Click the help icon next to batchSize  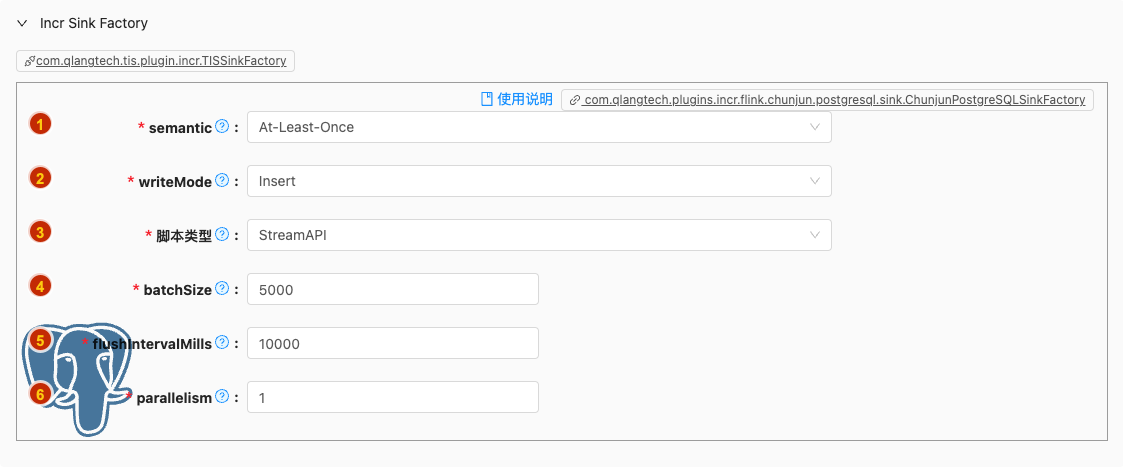pyautogui.click(x=223, y=289)
